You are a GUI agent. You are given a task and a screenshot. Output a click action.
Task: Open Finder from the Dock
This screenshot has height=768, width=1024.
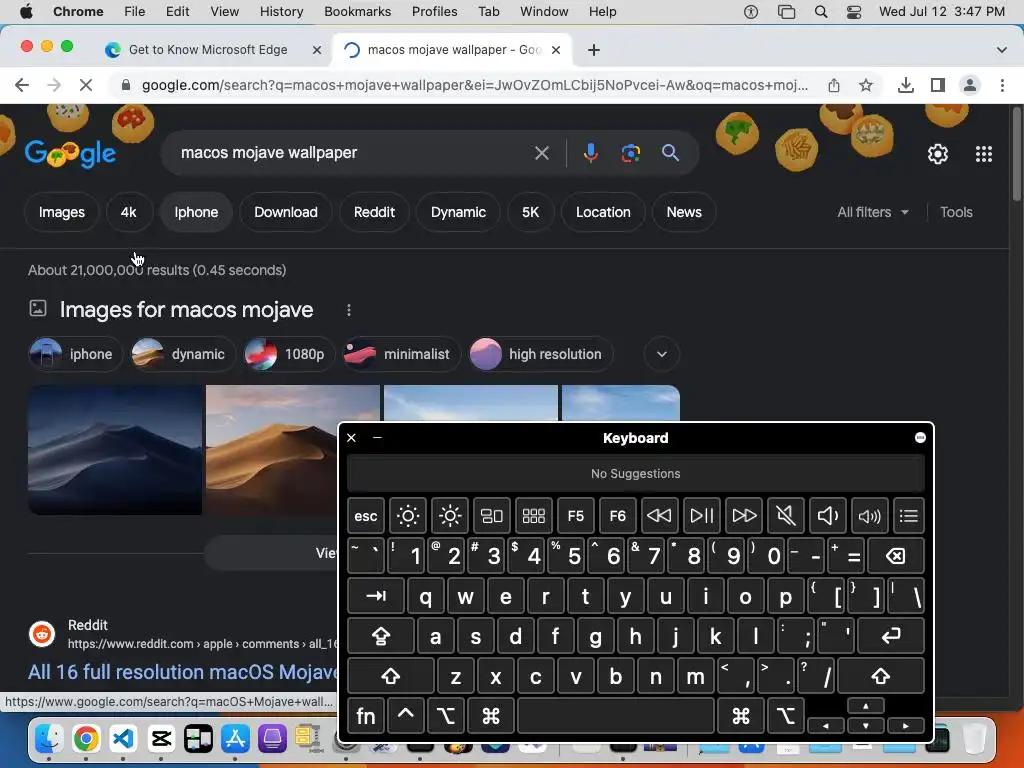pos(49,739)
